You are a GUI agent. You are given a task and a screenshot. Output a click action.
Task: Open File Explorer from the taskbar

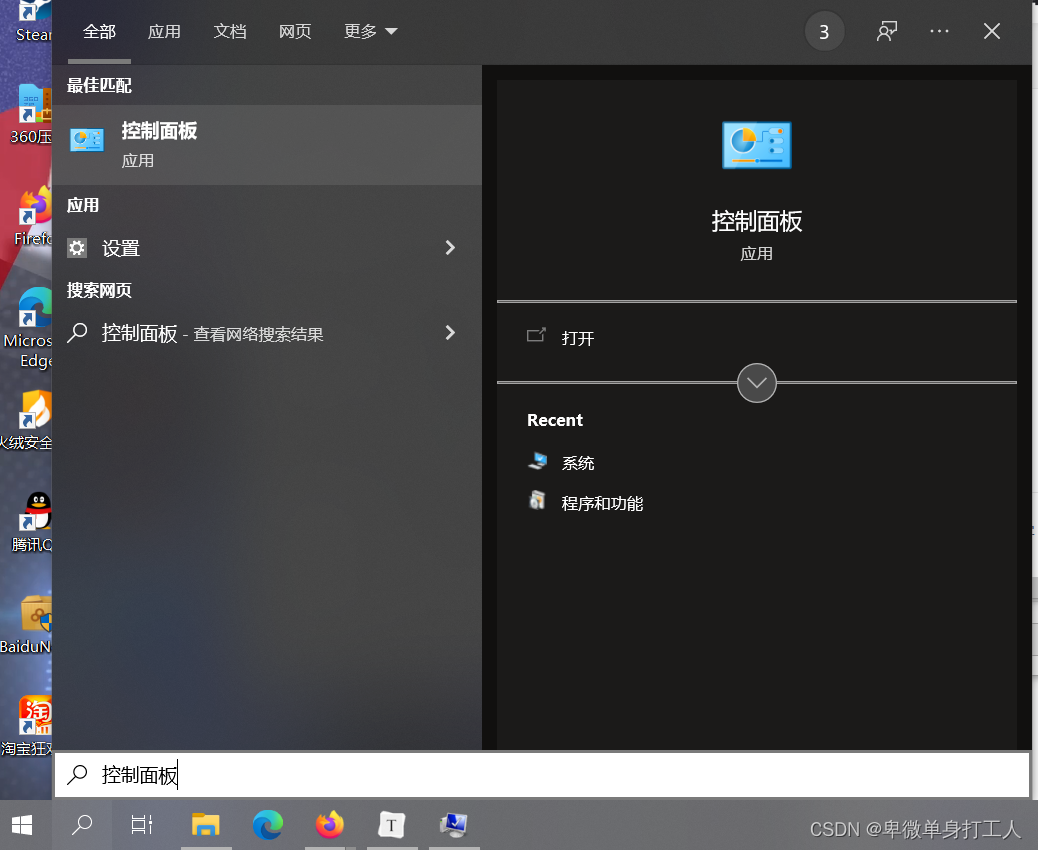[205, 825]
